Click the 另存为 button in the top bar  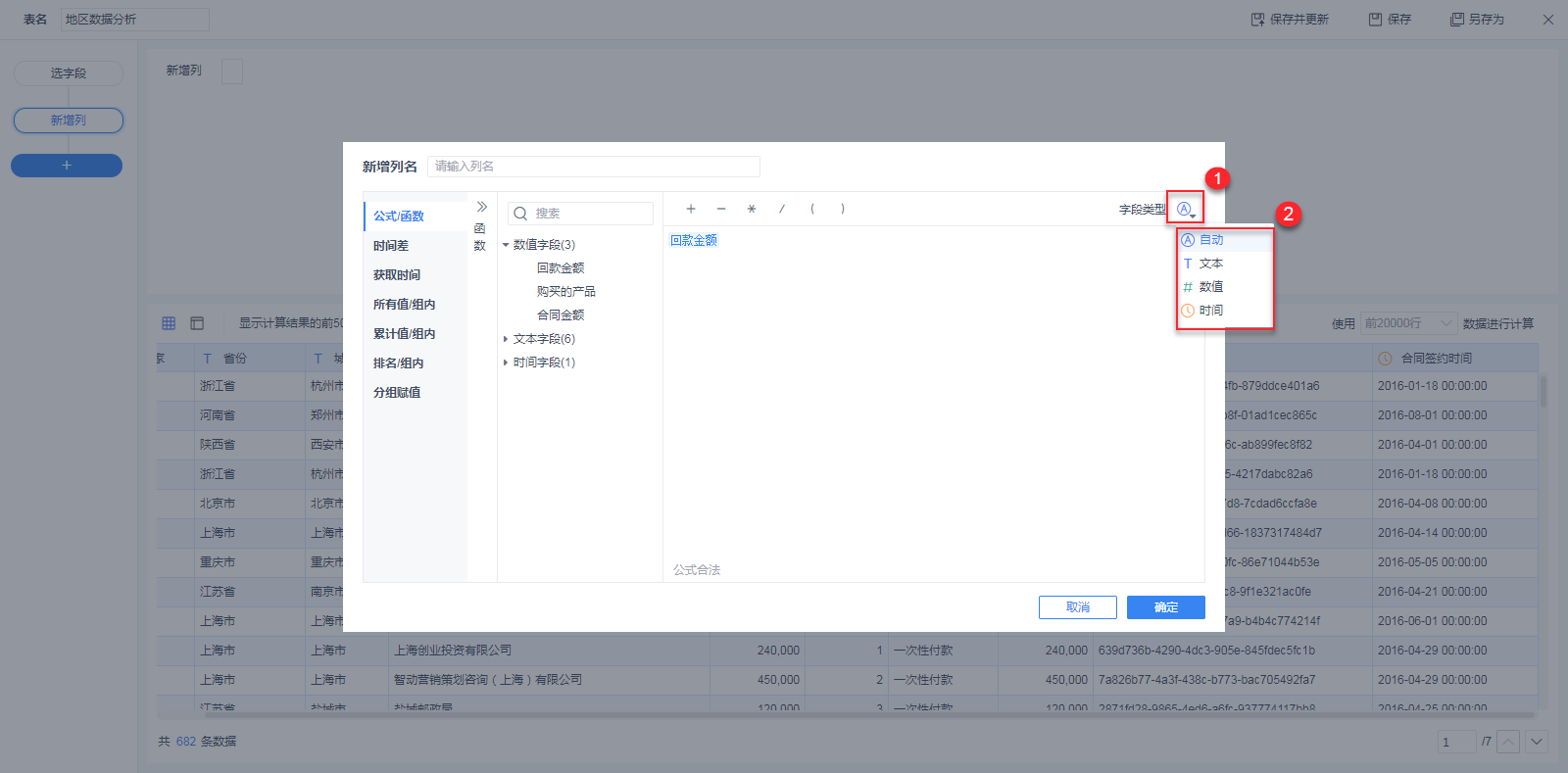(1478, 20)
